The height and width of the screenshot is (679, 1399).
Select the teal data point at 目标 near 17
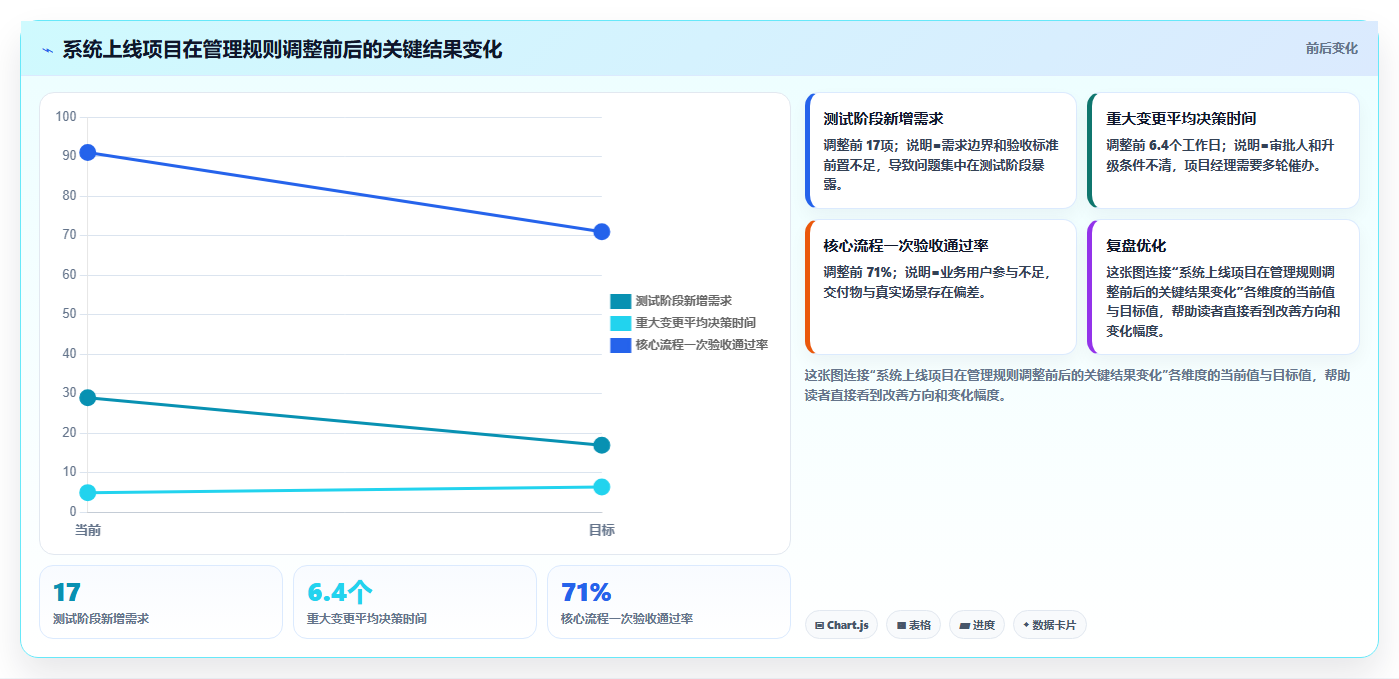[602, 445]
